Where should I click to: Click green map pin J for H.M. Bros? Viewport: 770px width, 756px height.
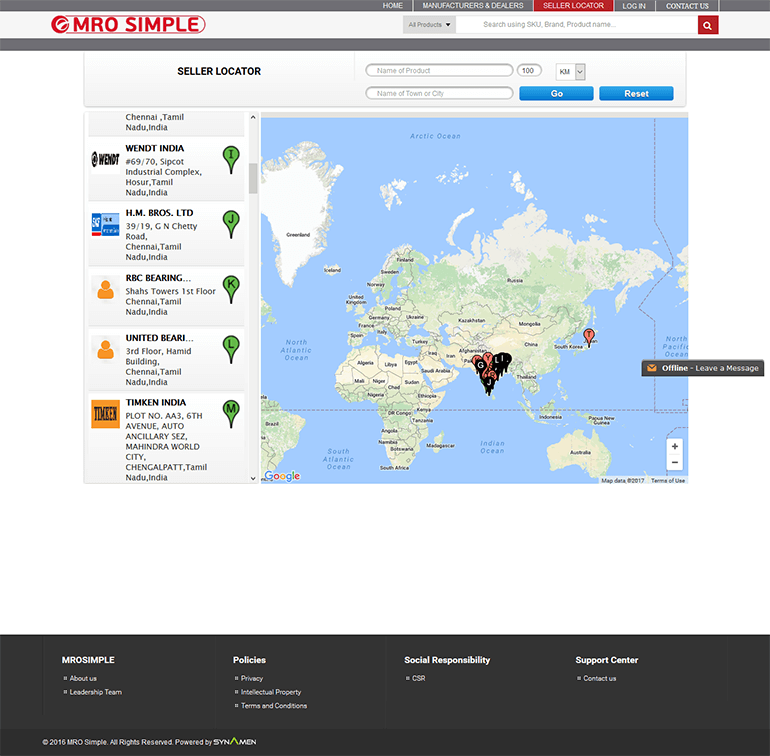(x=231, y=222)
